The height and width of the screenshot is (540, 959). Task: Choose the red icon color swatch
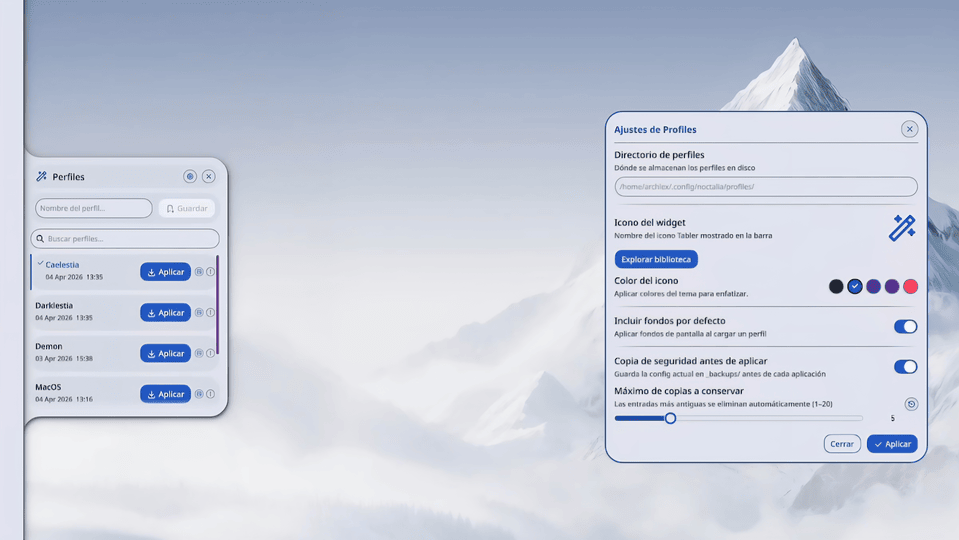911,286
